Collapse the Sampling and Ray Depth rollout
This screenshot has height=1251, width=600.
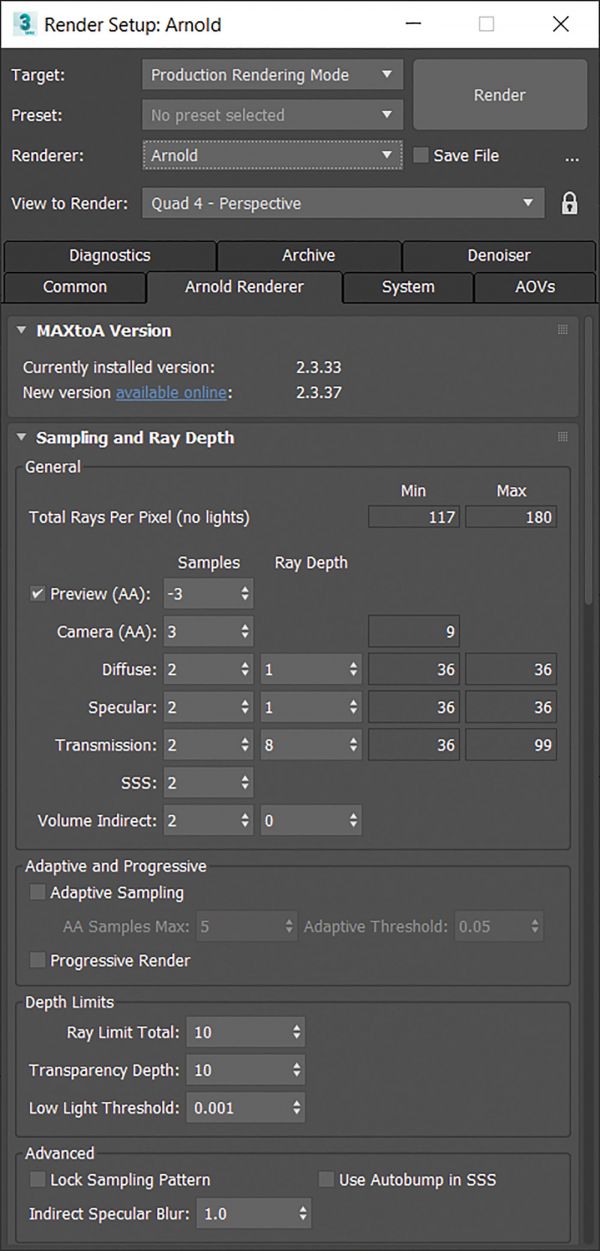point(22,438)
